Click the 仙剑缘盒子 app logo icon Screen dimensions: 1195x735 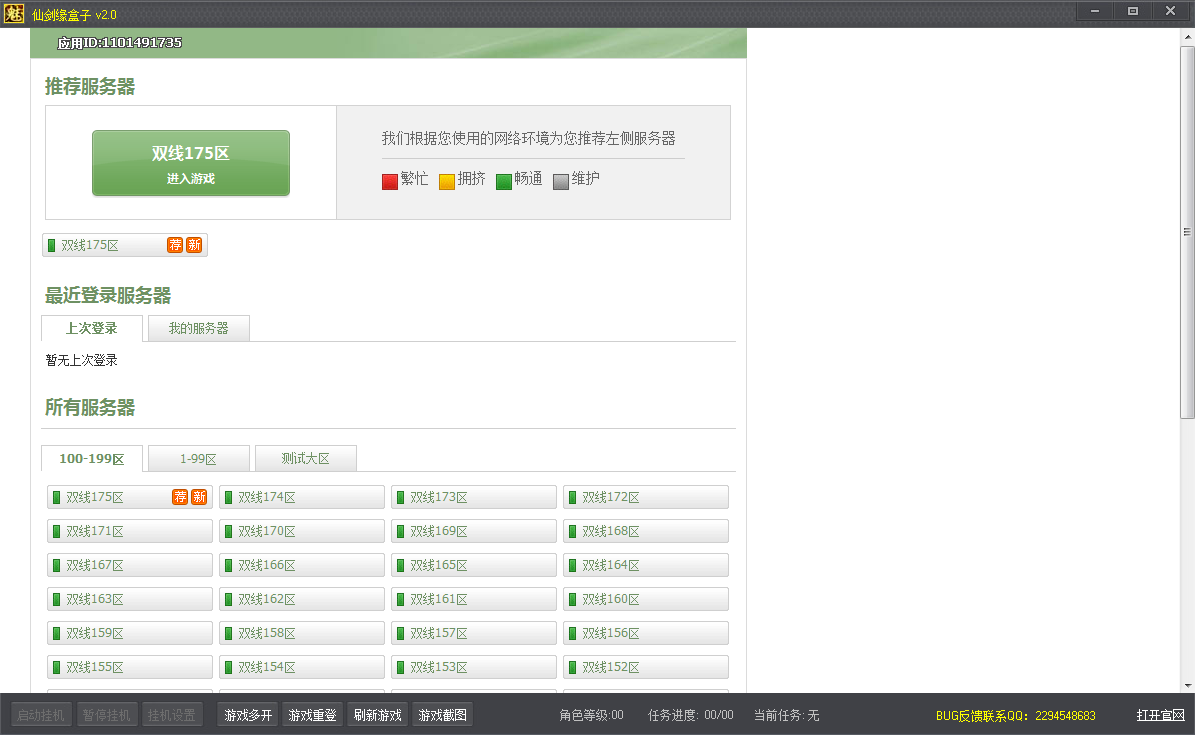click(14, 14)
